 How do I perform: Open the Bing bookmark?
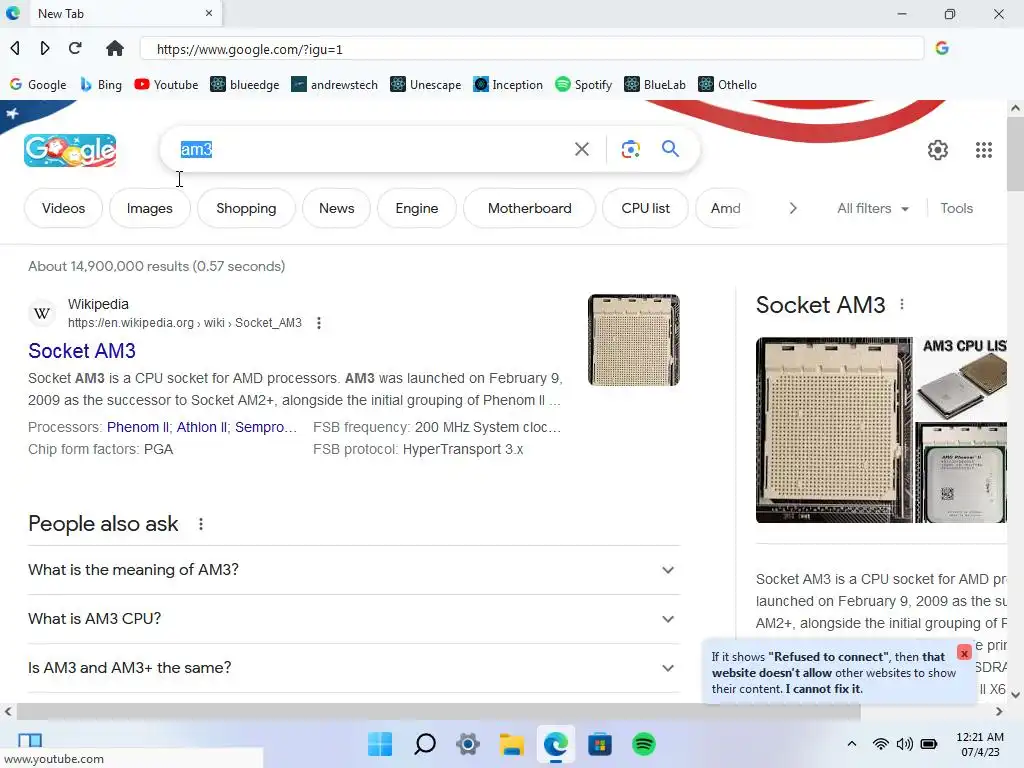[101, 84]
